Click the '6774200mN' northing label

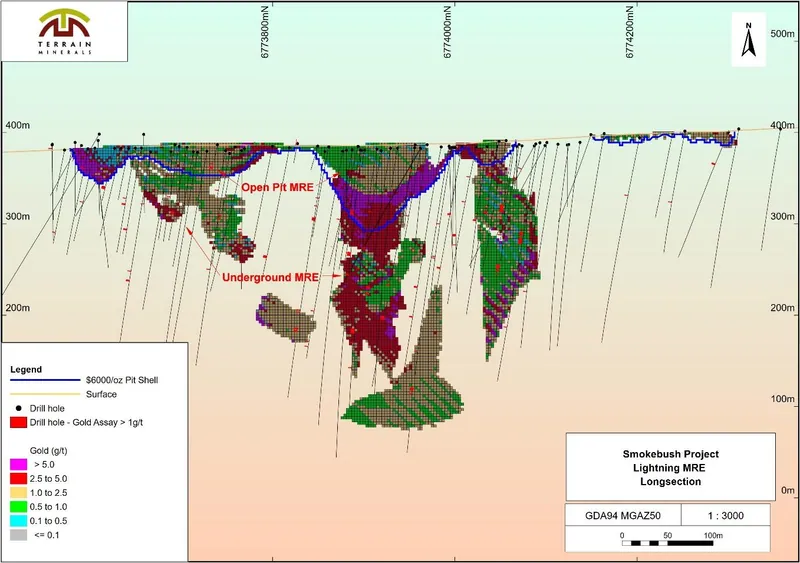coord(630,32)
